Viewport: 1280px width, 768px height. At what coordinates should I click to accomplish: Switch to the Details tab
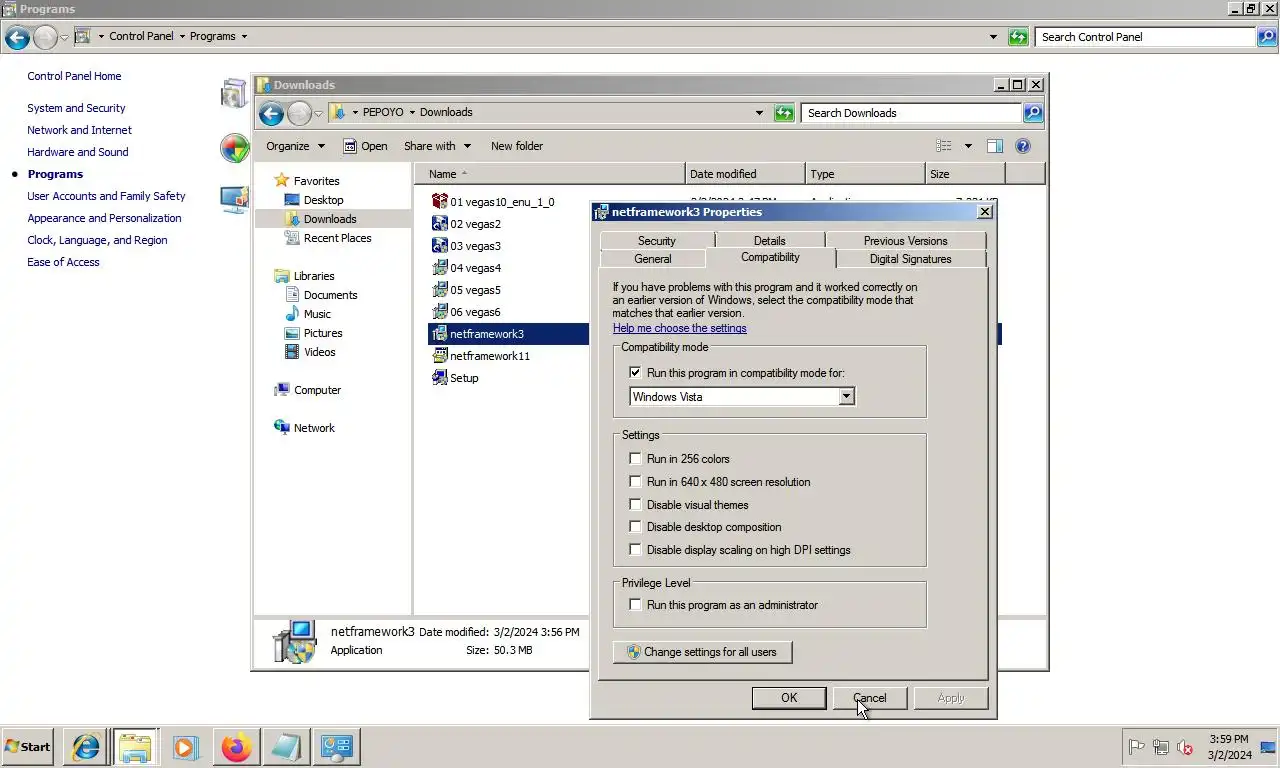[769, 241]
